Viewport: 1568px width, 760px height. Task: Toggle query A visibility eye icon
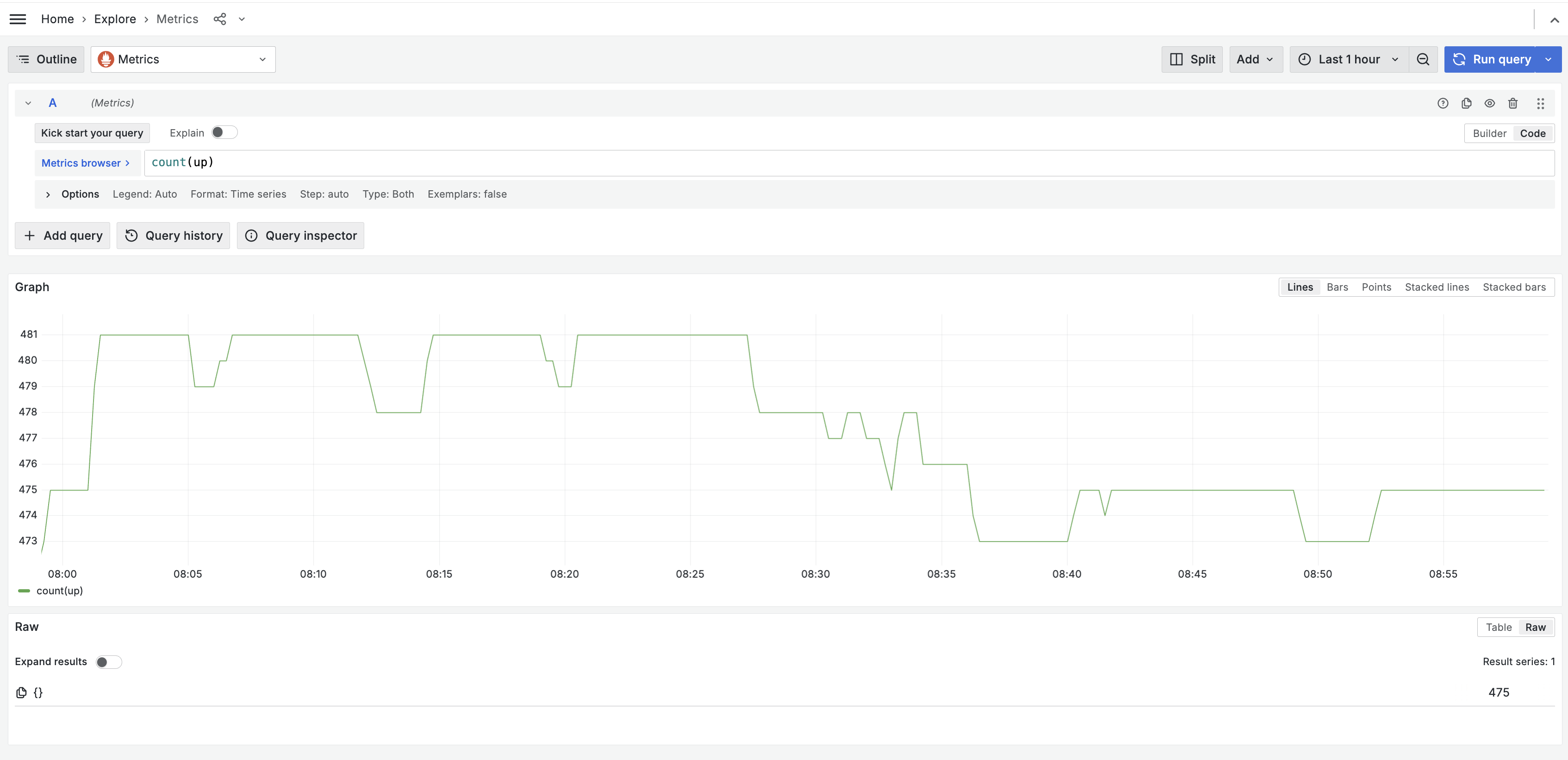tap(1489, 103)
